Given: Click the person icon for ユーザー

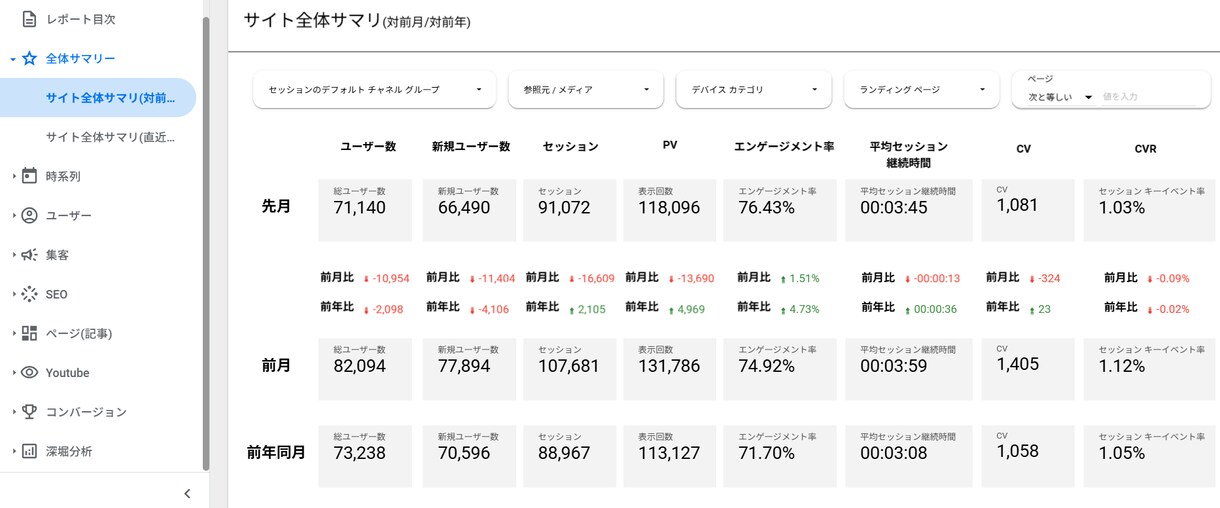Looking at the screenshot, I should click(x=29, y=215).
